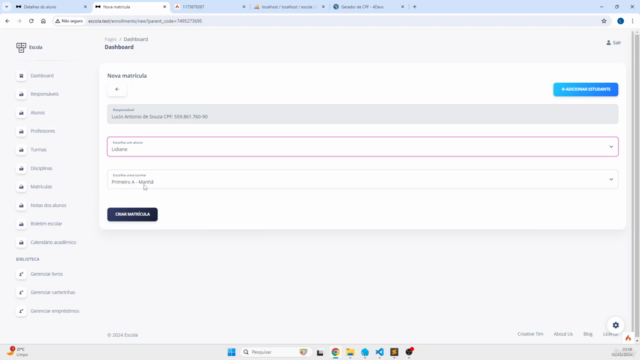Viewport: 640px width, 360px height.
Task: Open Visual Studio Code from taskbar
Action: pyautogui.click(x=380, y=352)
